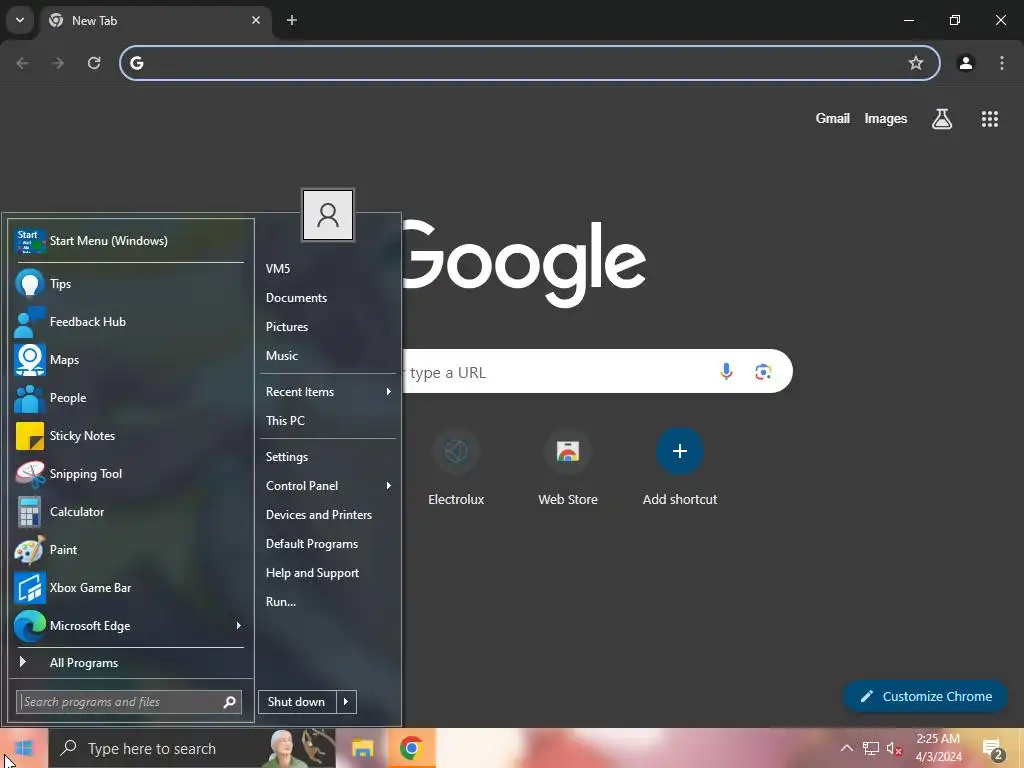This screenshot has width=1024, height=768.
Task: Open a new Chrome tab with plus
Action: pyautogui.click(x=292, y=20)
